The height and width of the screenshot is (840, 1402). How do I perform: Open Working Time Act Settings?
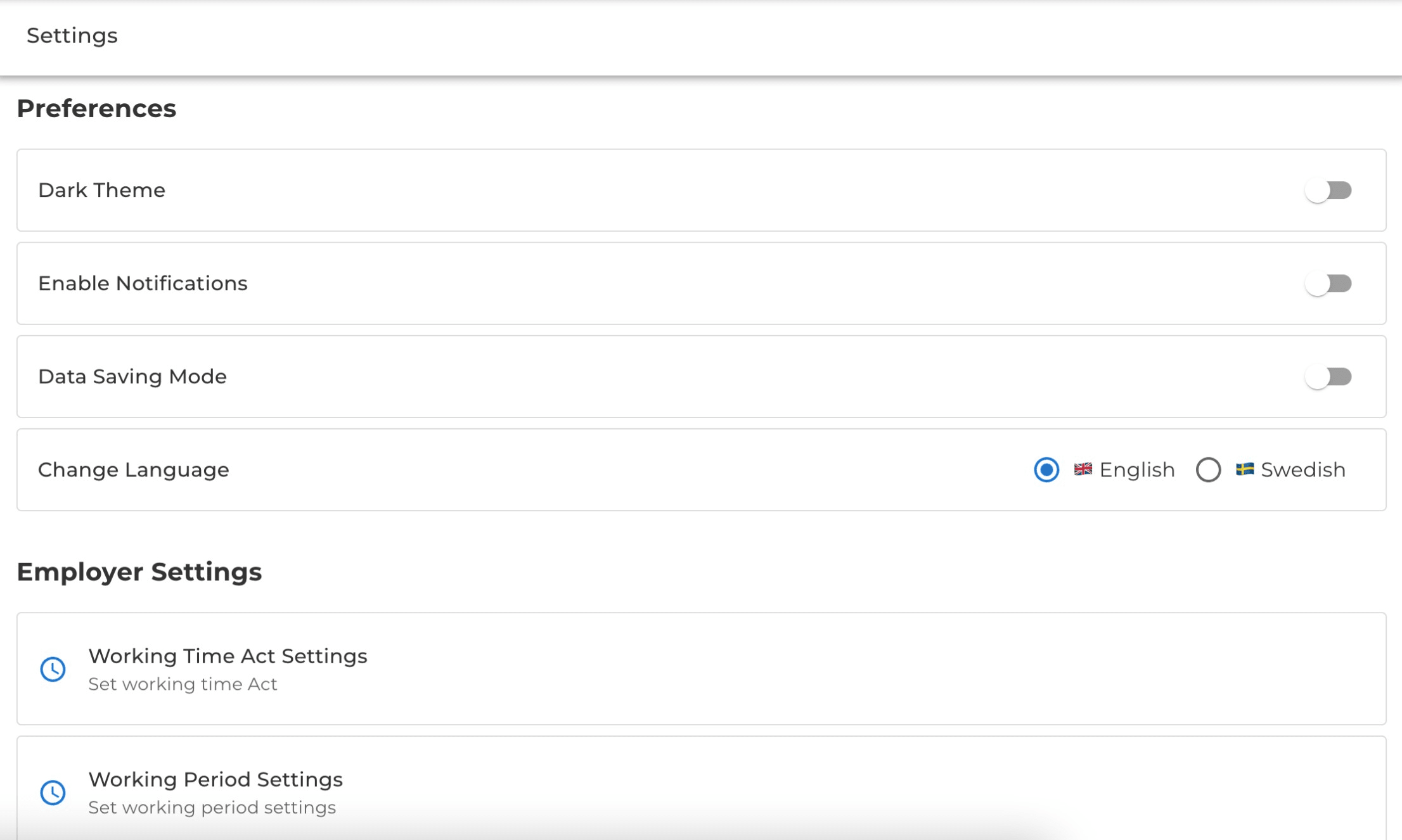click(x=702, y=668)
